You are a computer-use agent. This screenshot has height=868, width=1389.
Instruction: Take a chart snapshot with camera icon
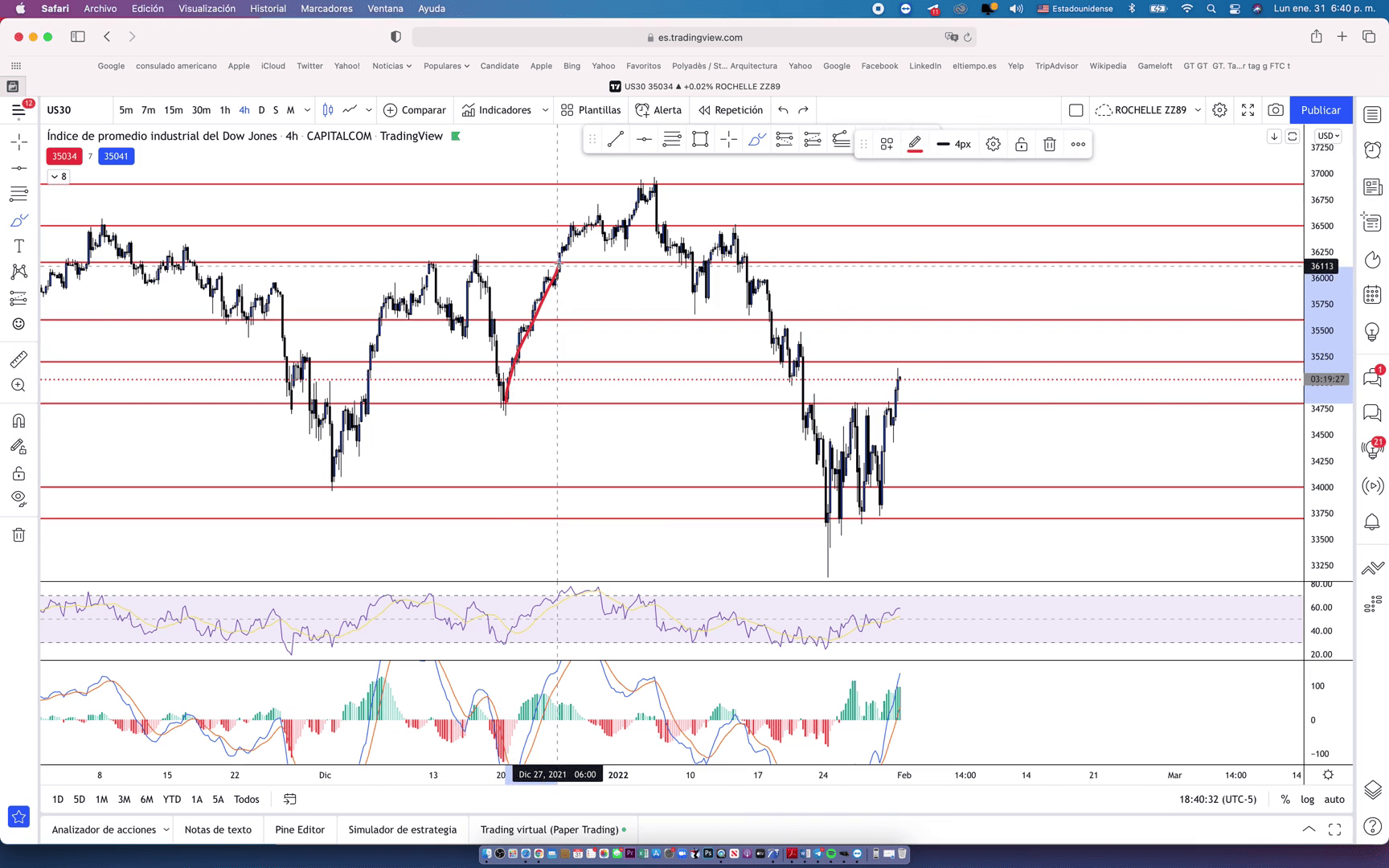[x=1276, y=110]
